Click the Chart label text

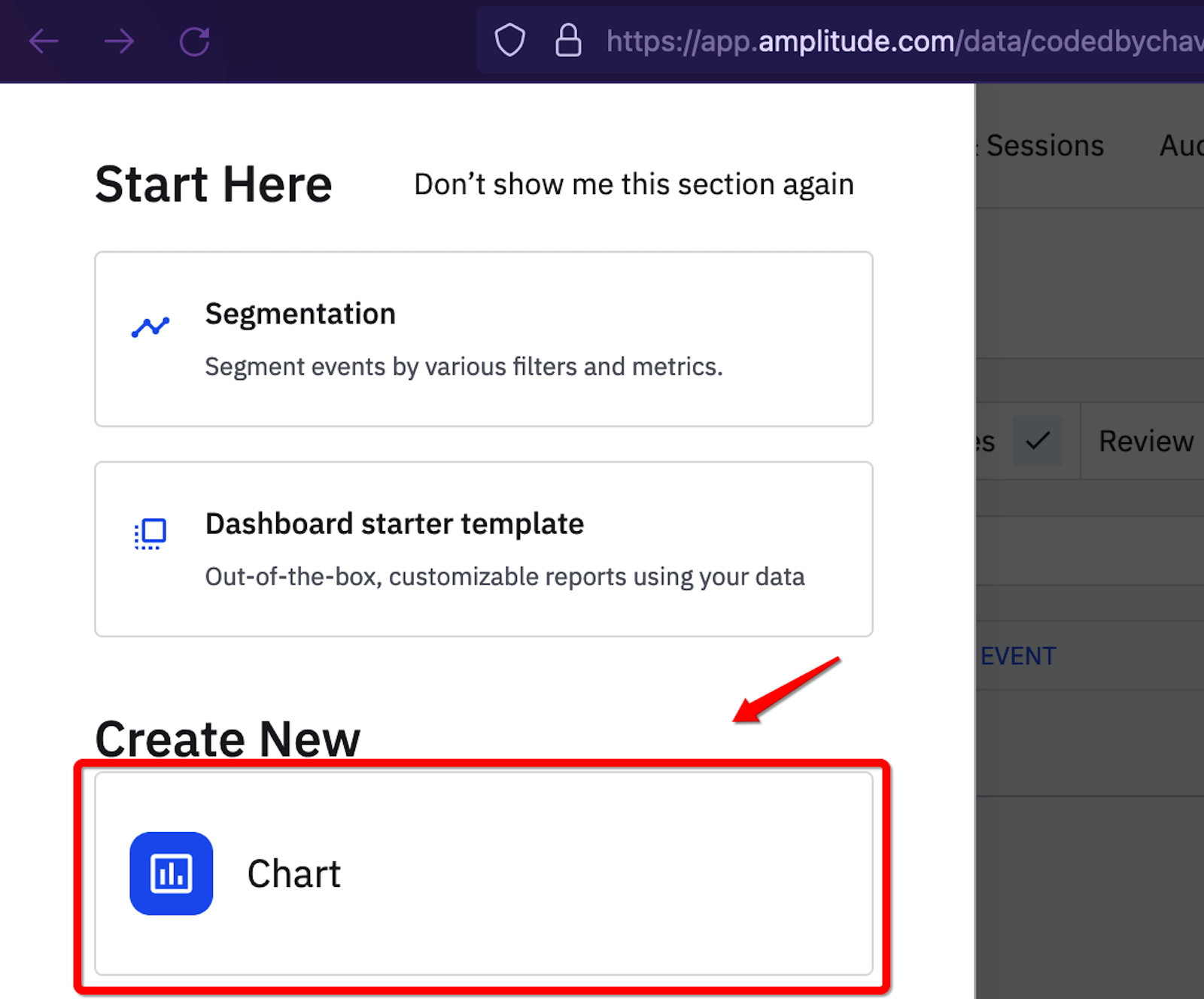click(293, 873)
